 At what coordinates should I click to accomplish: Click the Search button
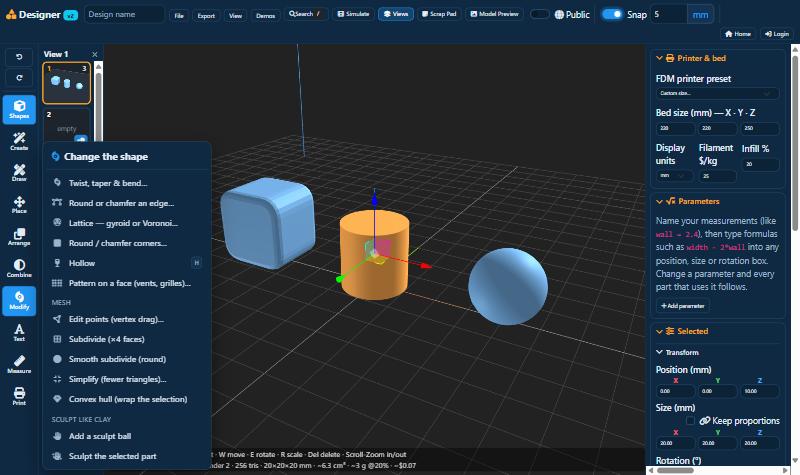[x=305, y=14]
